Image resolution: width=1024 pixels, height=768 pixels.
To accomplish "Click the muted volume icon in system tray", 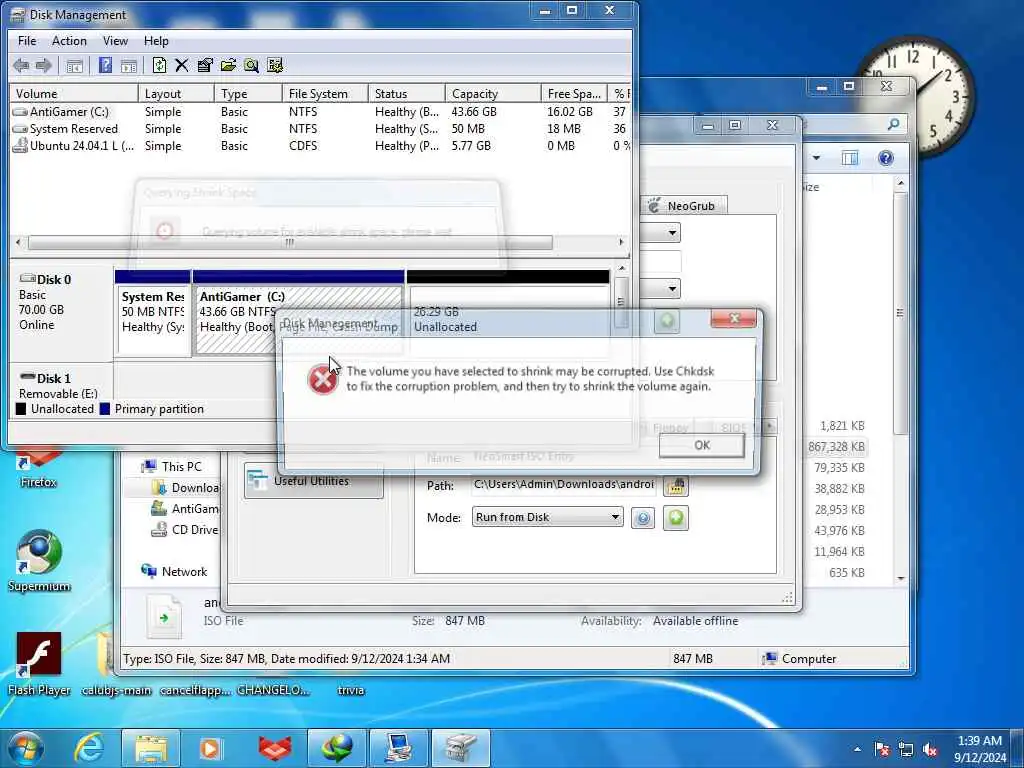I will [930, 750].
